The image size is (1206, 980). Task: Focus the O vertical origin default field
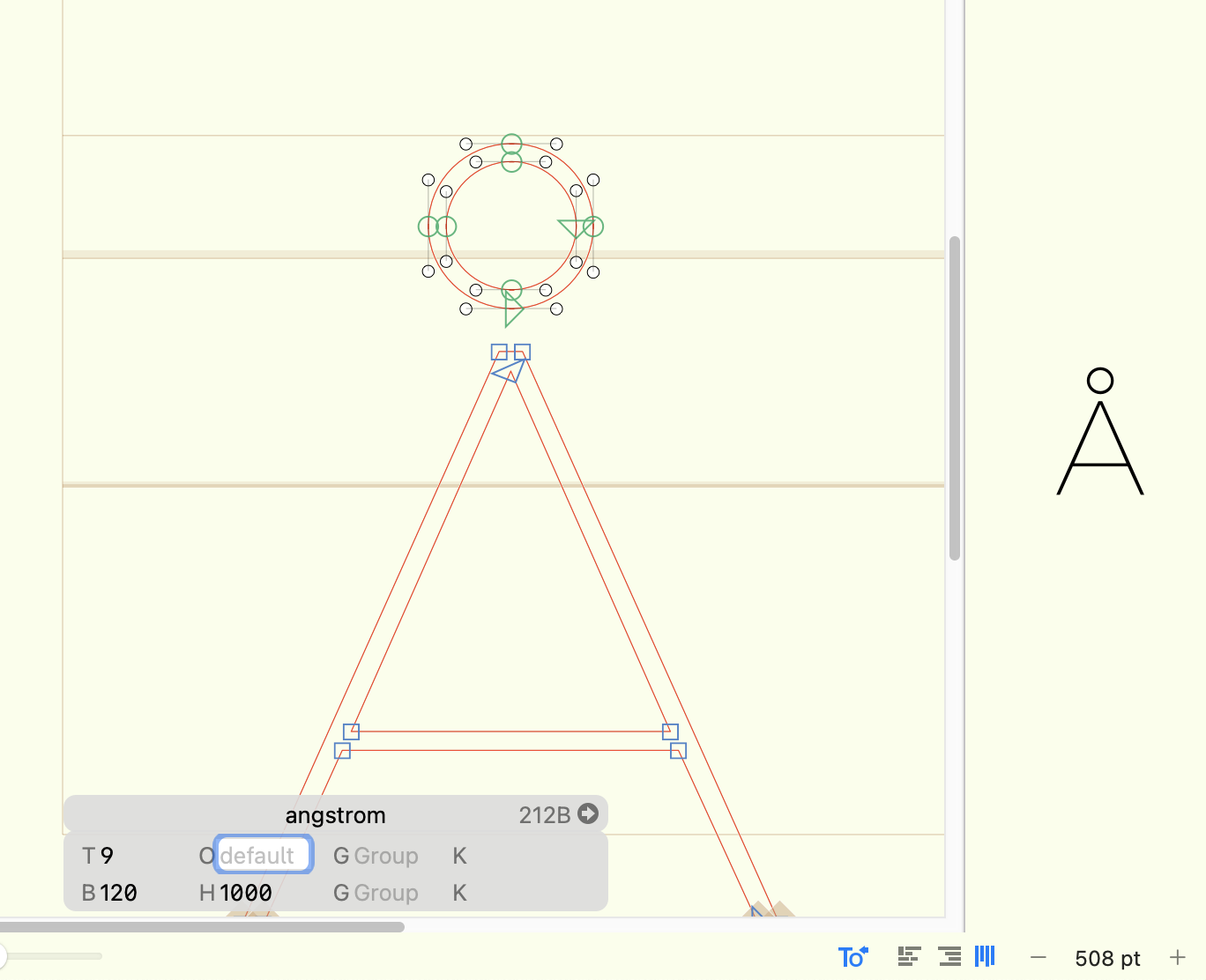[x=264, y=855]
